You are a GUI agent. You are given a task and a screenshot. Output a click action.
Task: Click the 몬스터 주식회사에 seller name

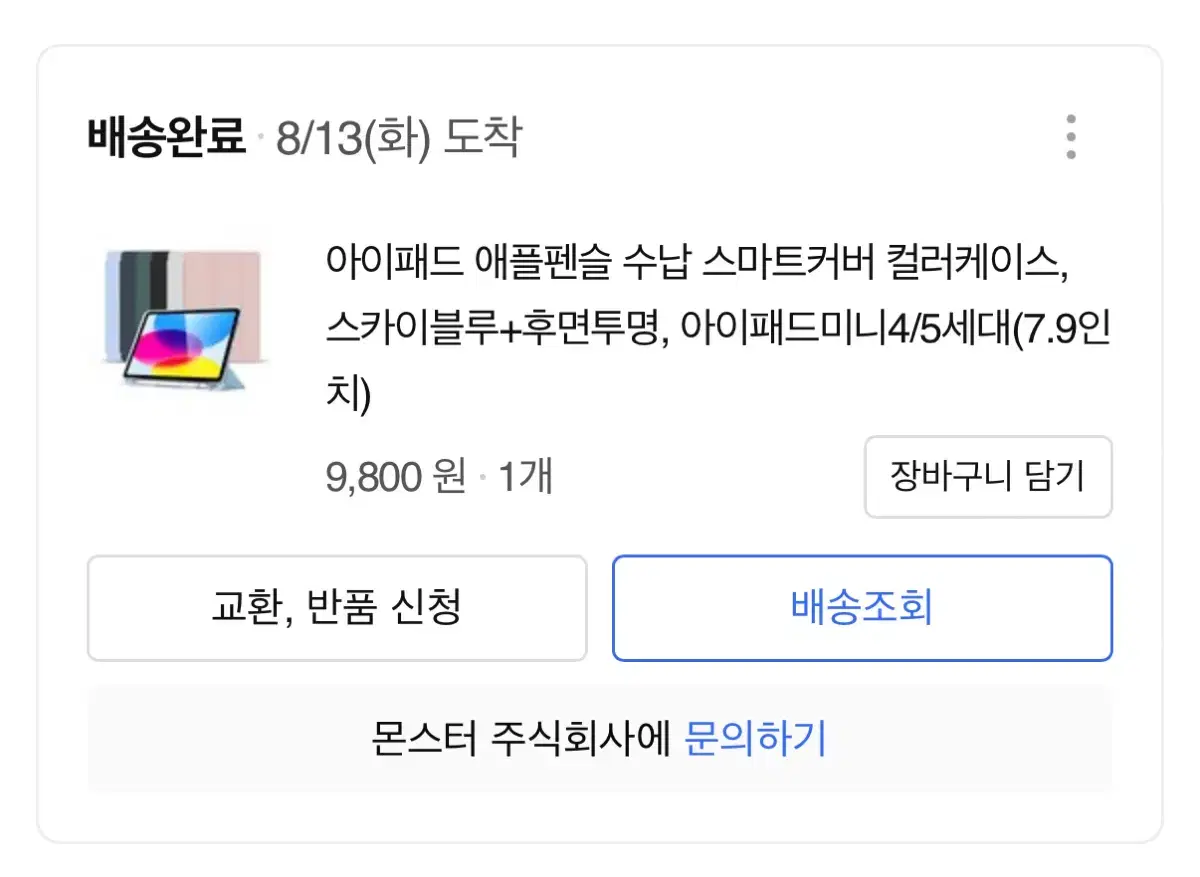(x=520, y=740)
